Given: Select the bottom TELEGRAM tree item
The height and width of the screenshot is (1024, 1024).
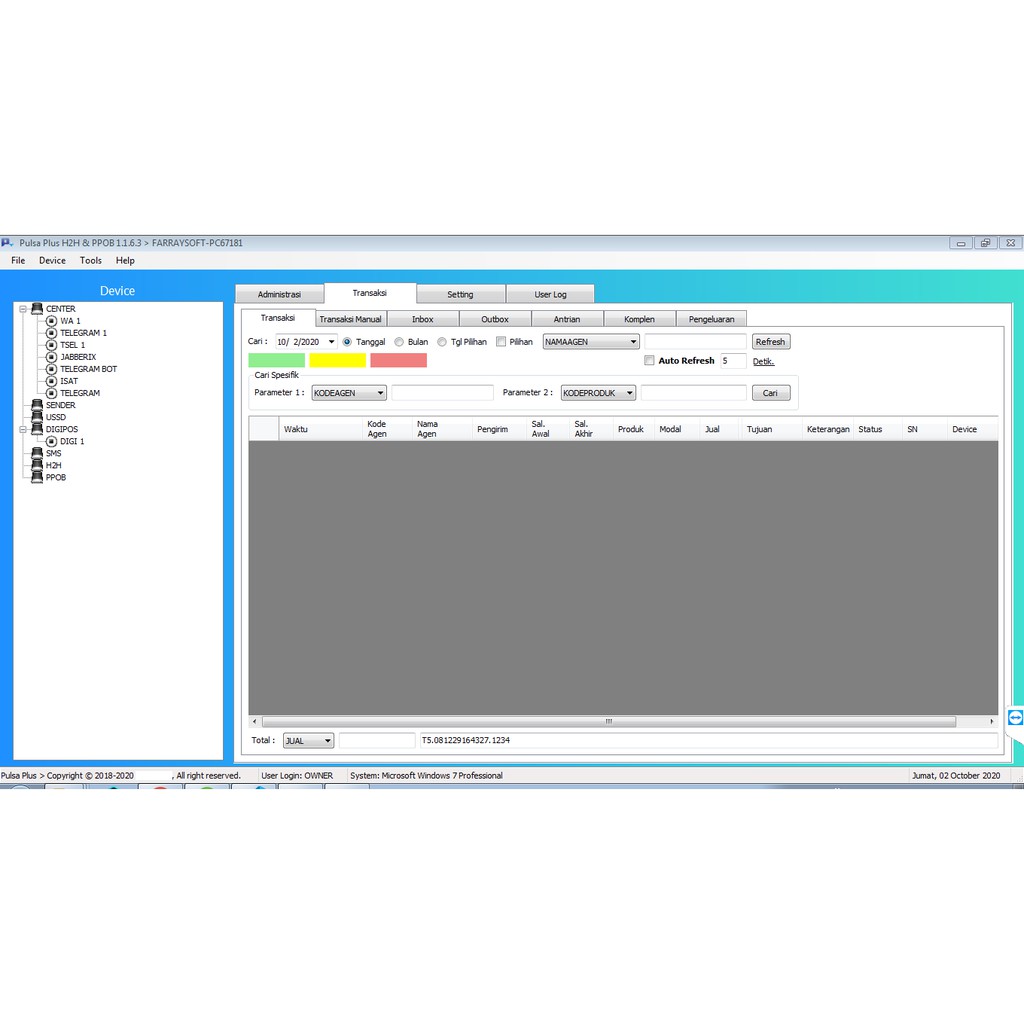Looking at the screenshot, I should click(x=80, y=393).
